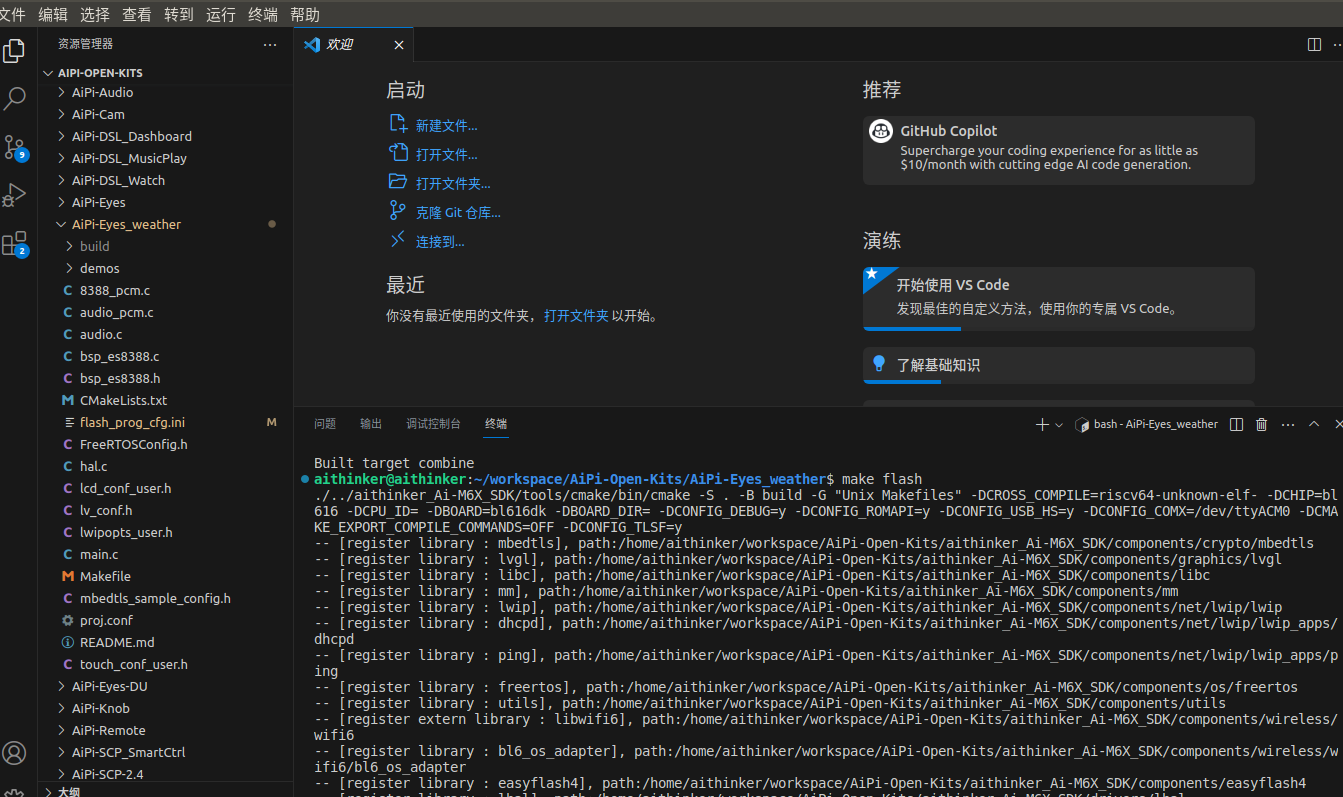Open the 开始使用 VS Code walkthrough
The width and height of the screenshot is (1343, 797).
(1059, 298)
